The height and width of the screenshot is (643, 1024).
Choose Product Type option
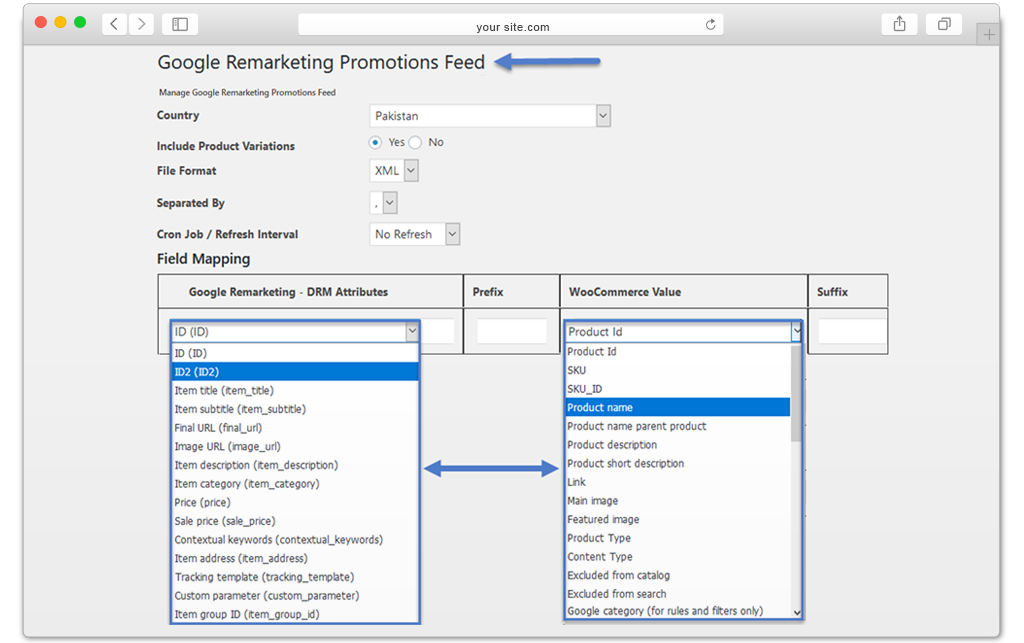[x=678, y=538]
